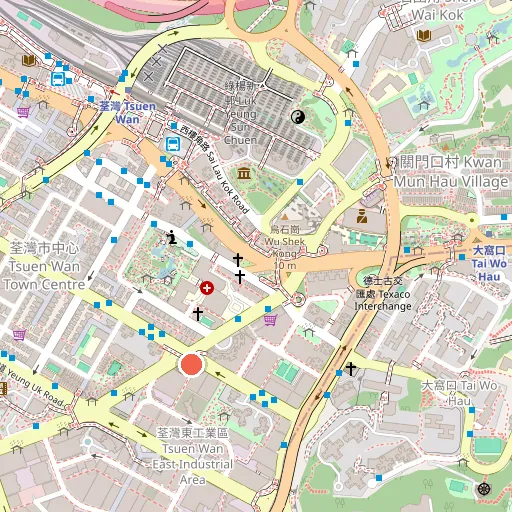Open the museum icon near Sai Lau Kok Road
The height and width of the screenshot is (512, 512).
tap(244, 174)
